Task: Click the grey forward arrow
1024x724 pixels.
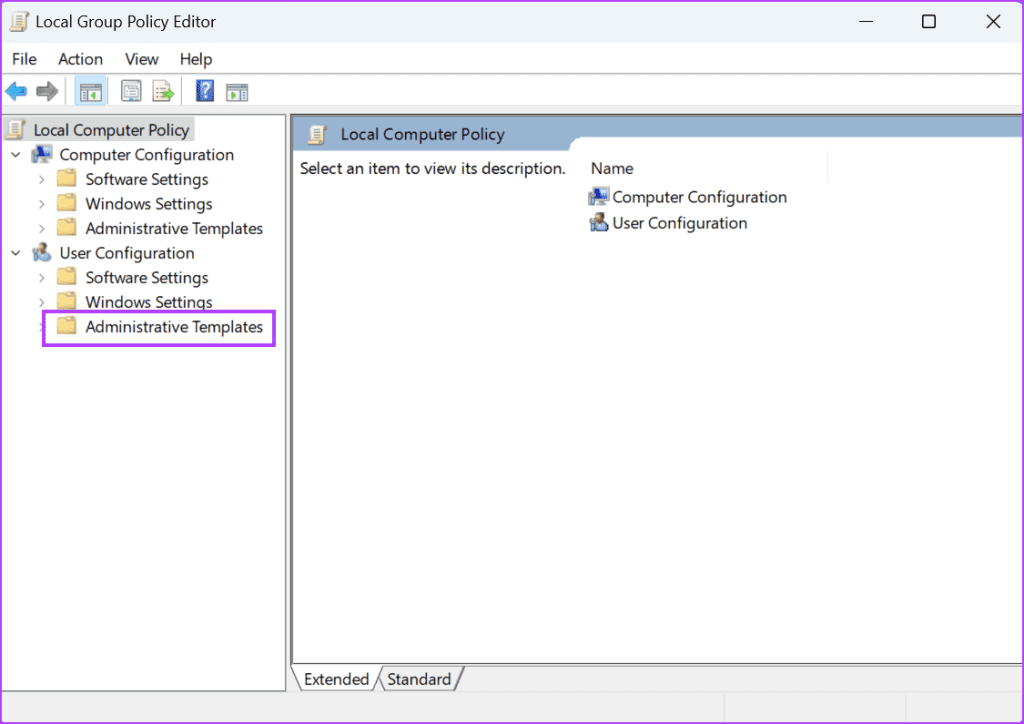Action: click(47, 91)
